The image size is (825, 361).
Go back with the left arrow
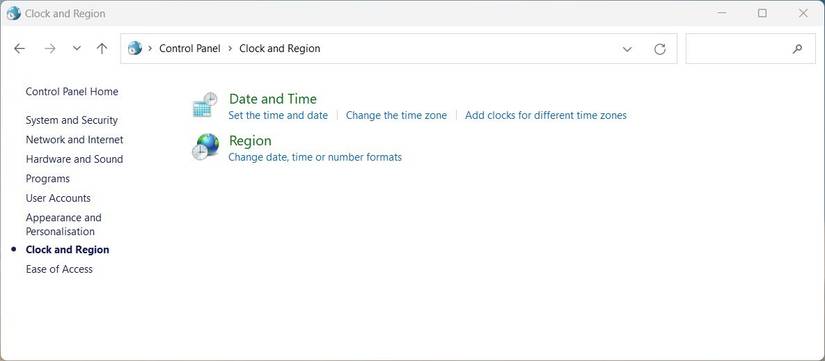pyautogui.click(x=19, y=48)
